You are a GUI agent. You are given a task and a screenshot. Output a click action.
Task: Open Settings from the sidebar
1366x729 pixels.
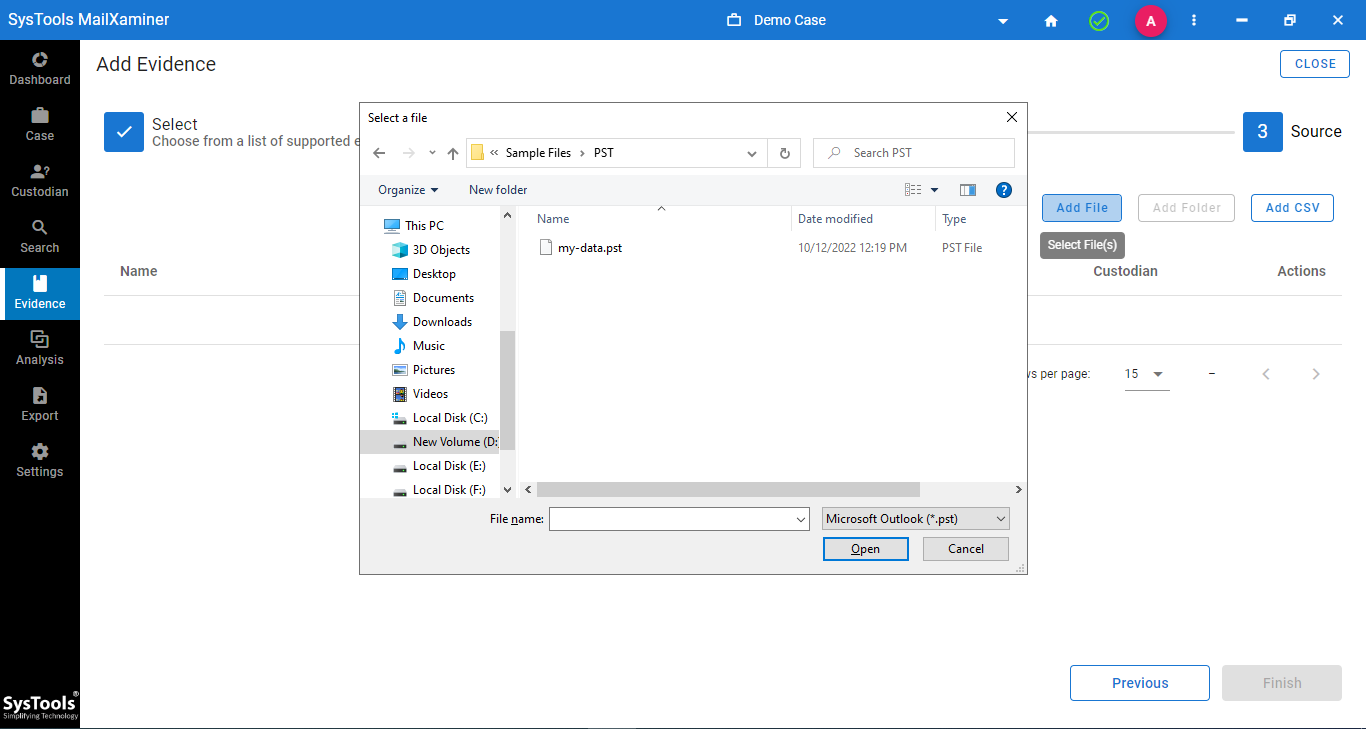[x=40, y=460]
